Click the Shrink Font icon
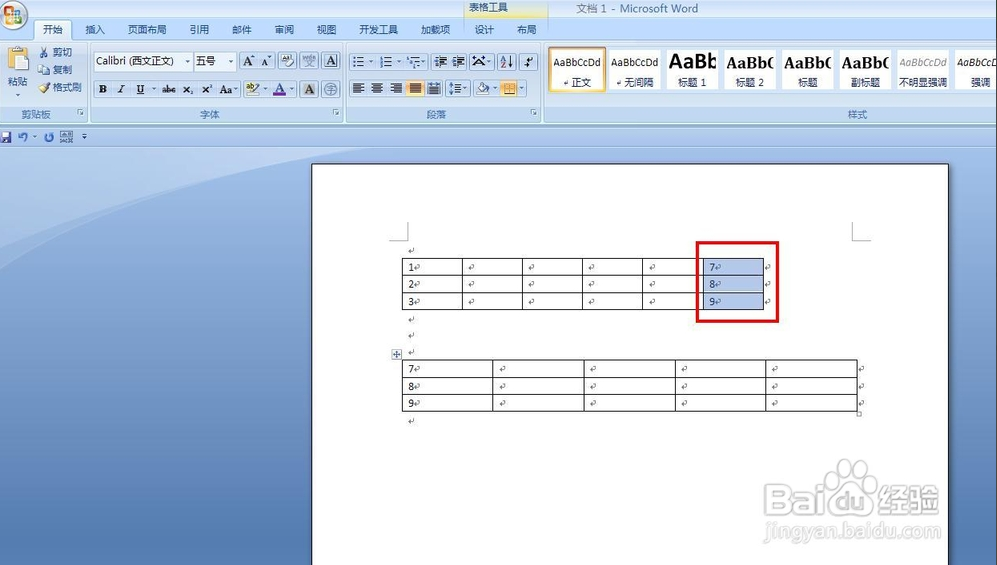Viewport: 997px width, 565px height. click(266, 61)
